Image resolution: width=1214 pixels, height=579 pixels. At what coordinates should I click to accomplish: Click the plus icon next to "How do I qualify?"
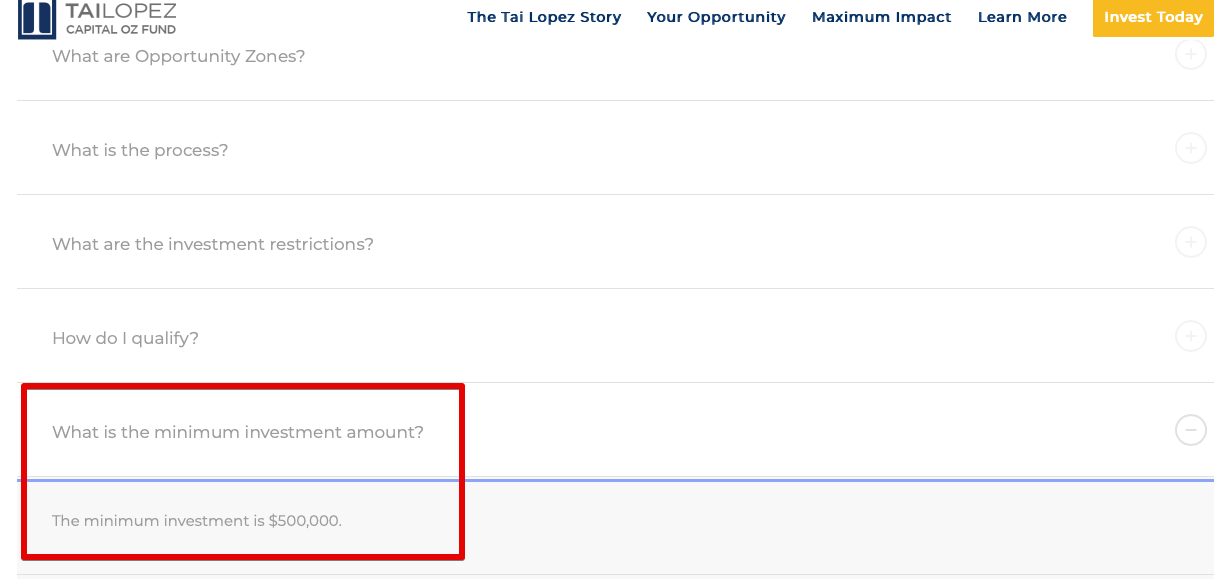1190,336
